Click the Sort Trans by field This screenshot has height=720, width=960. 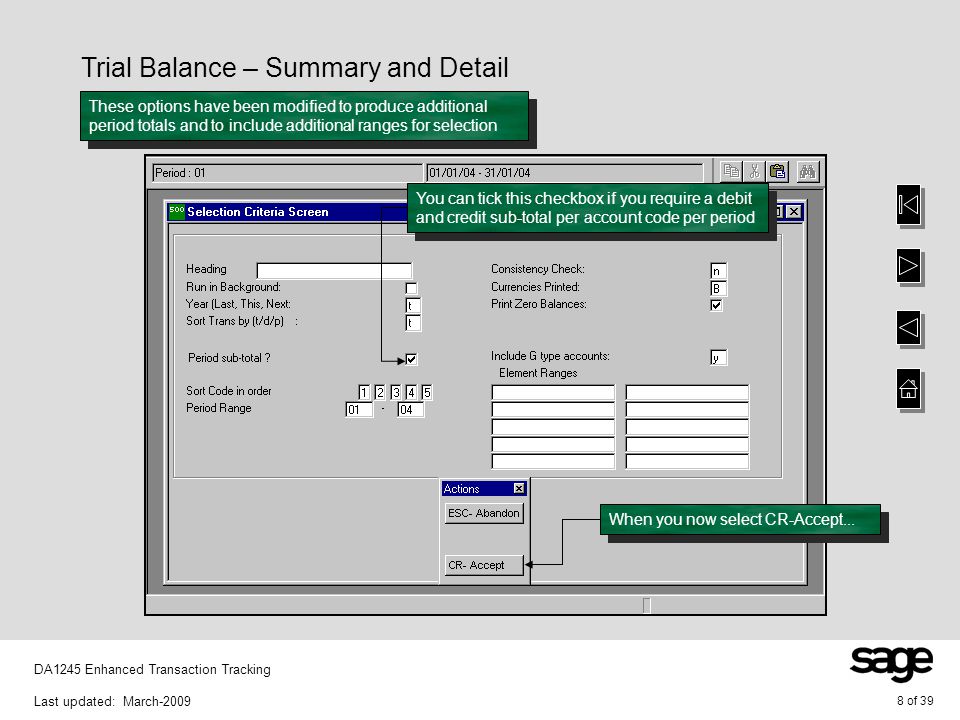[413, 323]
